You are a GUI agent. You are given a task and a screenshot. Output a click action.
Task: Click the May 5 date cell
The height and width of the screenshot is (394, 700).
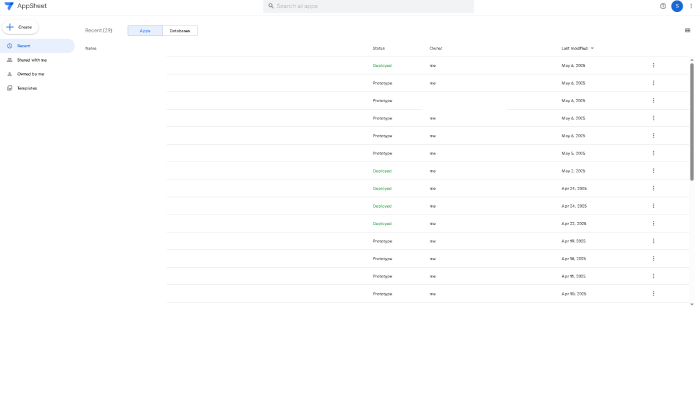pyautogui.click(x=573, y=153)
